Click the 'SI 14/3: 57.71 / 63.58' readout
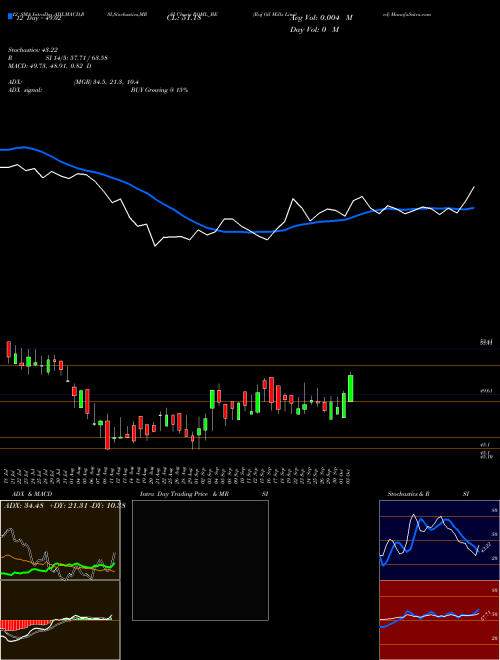The image size is (500, 660). [77, 58]
